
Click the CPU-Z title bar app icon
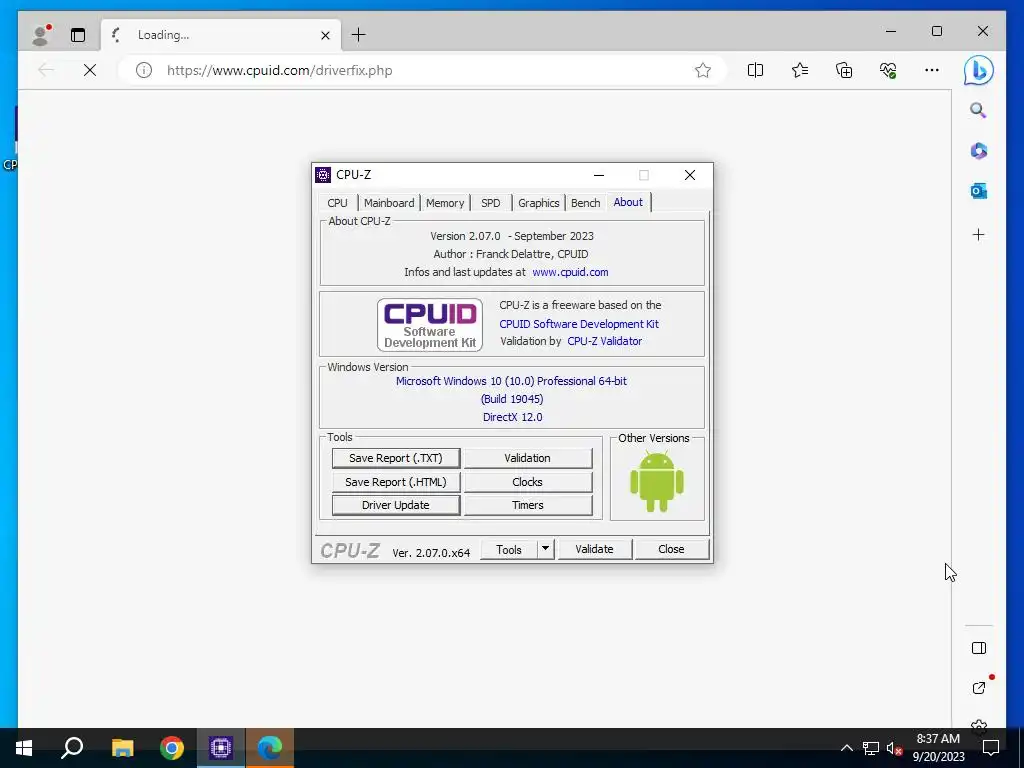pyautogui.click(x=323, y=175)
